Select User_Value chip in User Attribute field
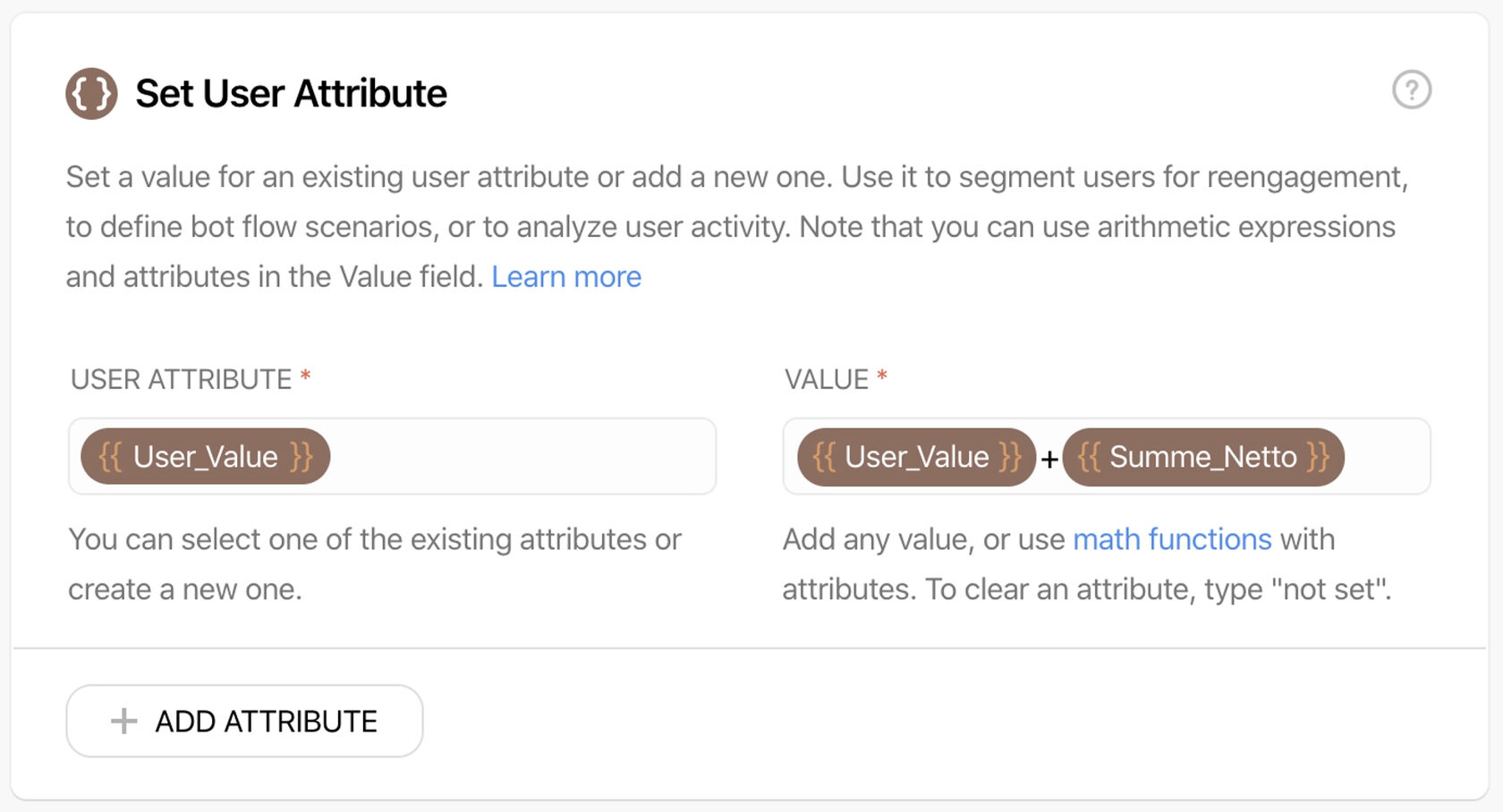This screenshot has height=812, width=1503. (205, 457)
